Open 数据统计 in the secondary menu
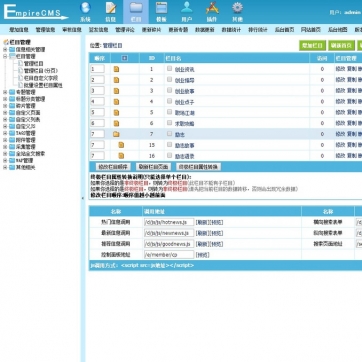 tap(231, 30)
